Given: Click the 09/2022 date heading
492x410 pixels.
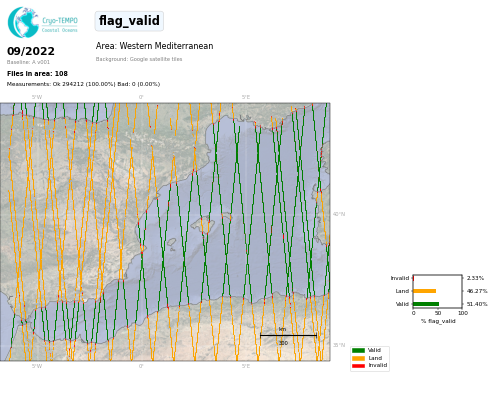Looking at the screenshot, I should (x=31, y=51).
